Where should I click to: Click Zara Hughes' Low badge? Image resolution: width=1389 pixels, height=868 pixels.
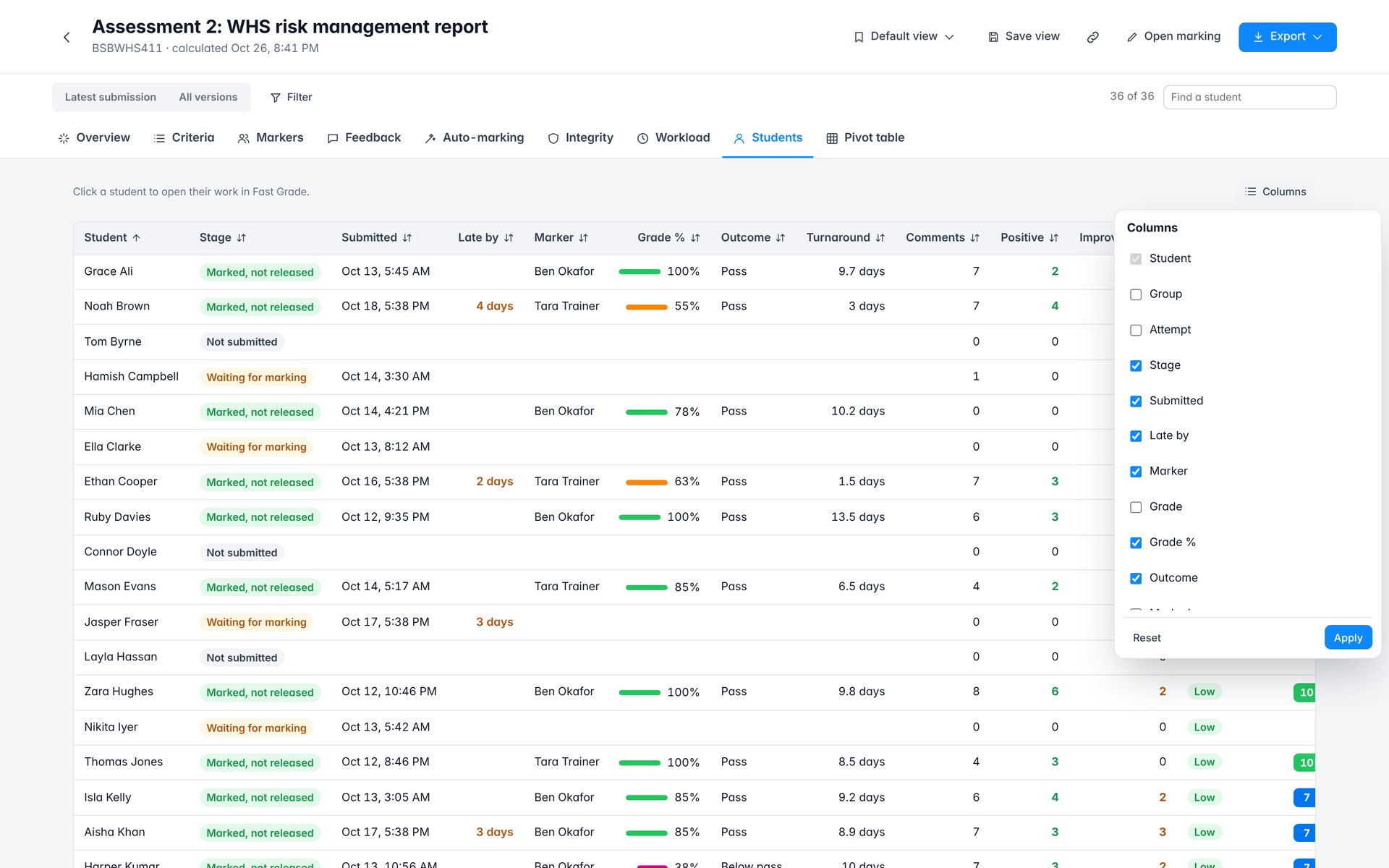1204,692
